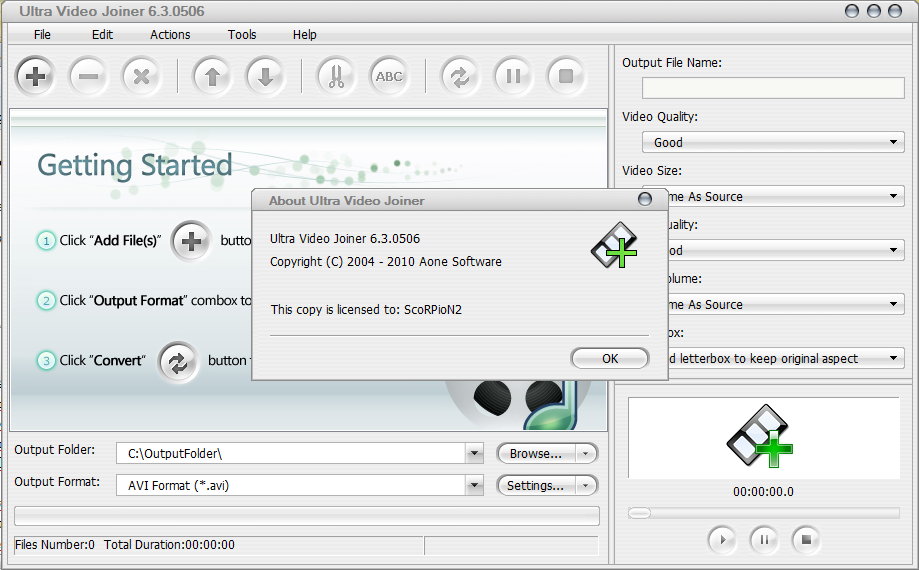Viewport: 919px width, 570px height.
Task: Click the Remove file minus toolbar button
Action: [x=89, y=76]
